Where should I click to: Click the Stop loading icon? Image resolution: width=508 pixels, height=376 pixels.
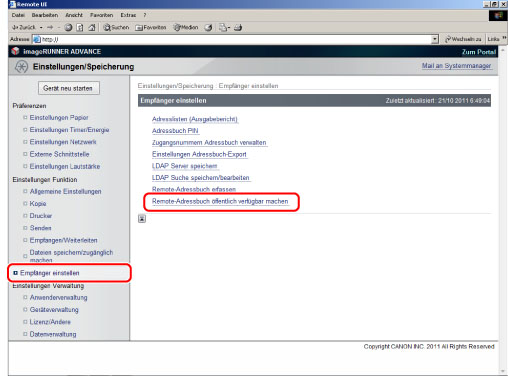tap(68, 28)
